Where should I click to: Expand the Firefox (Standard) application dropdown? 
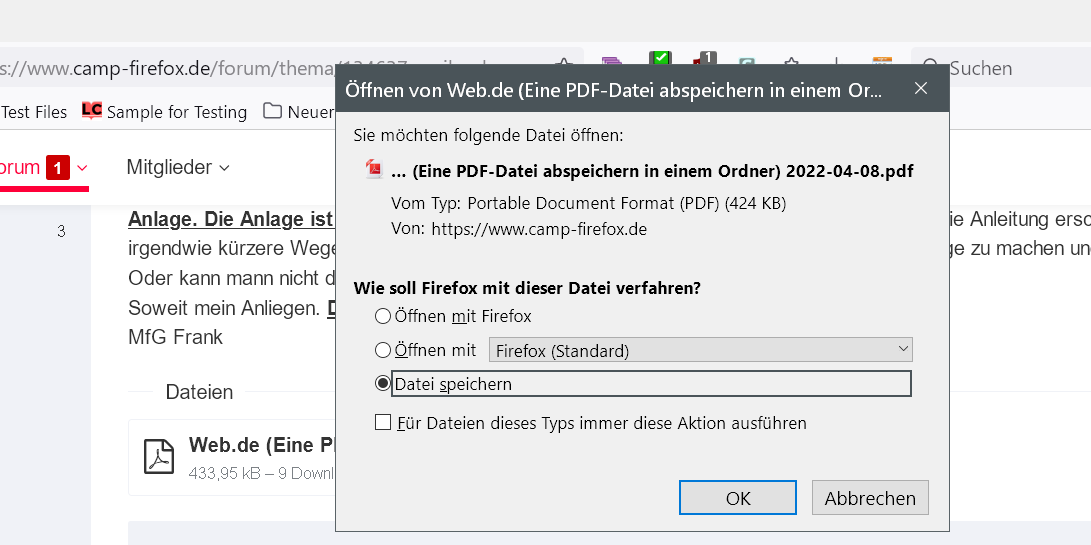tap(700, 350)
